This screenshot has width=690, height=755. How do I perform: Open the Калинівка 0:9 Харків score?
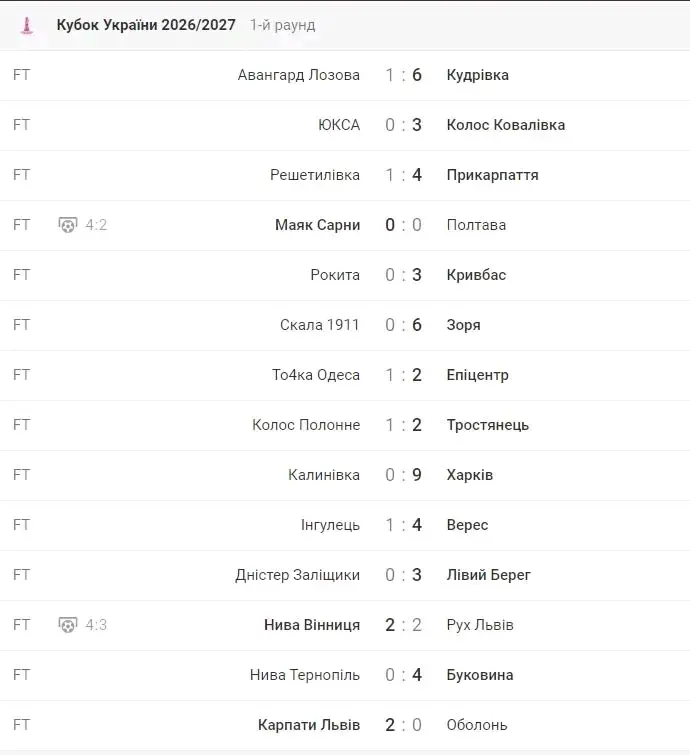tap(404, 475)
